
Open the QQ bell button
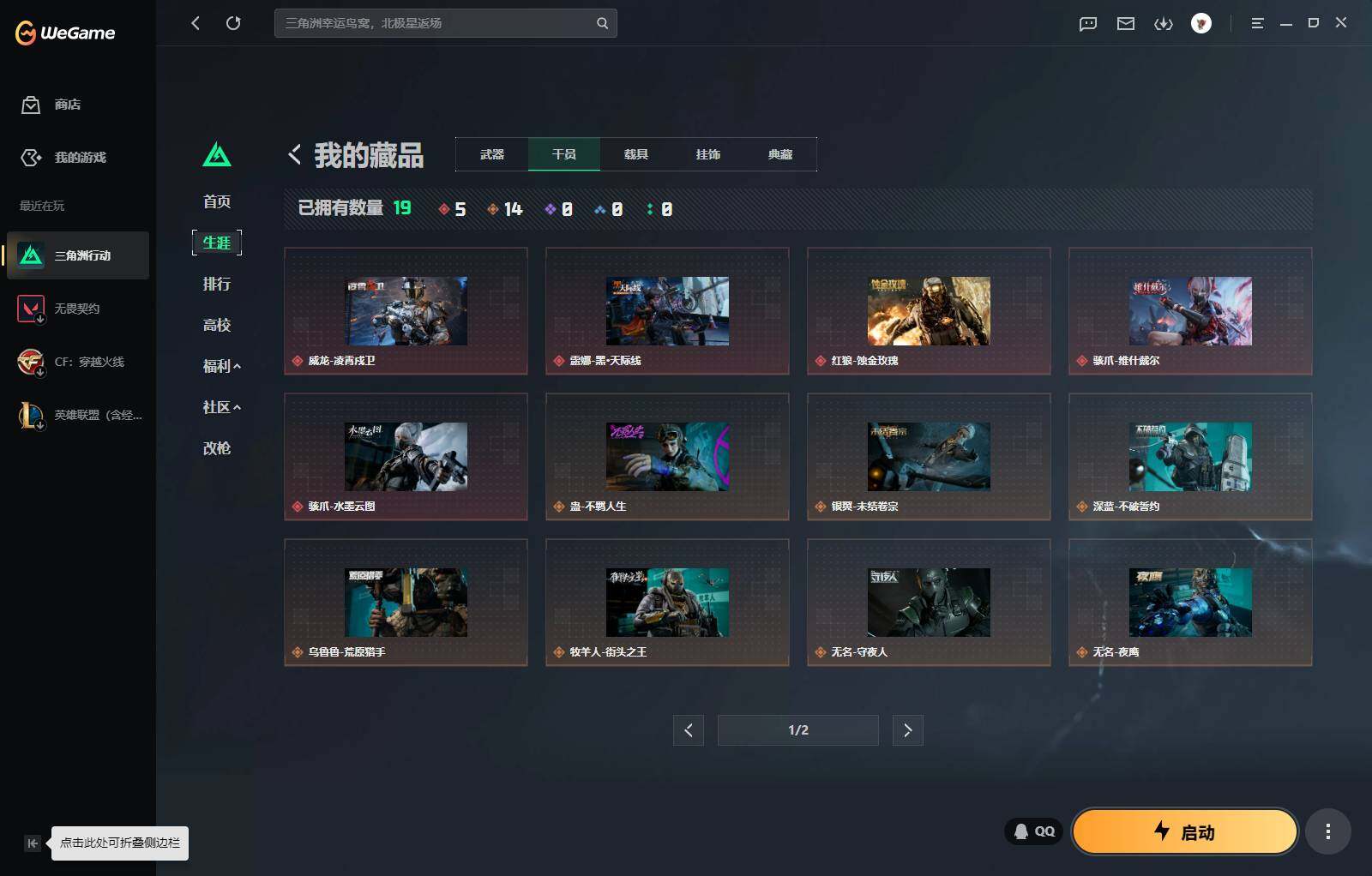[1034, 831]
